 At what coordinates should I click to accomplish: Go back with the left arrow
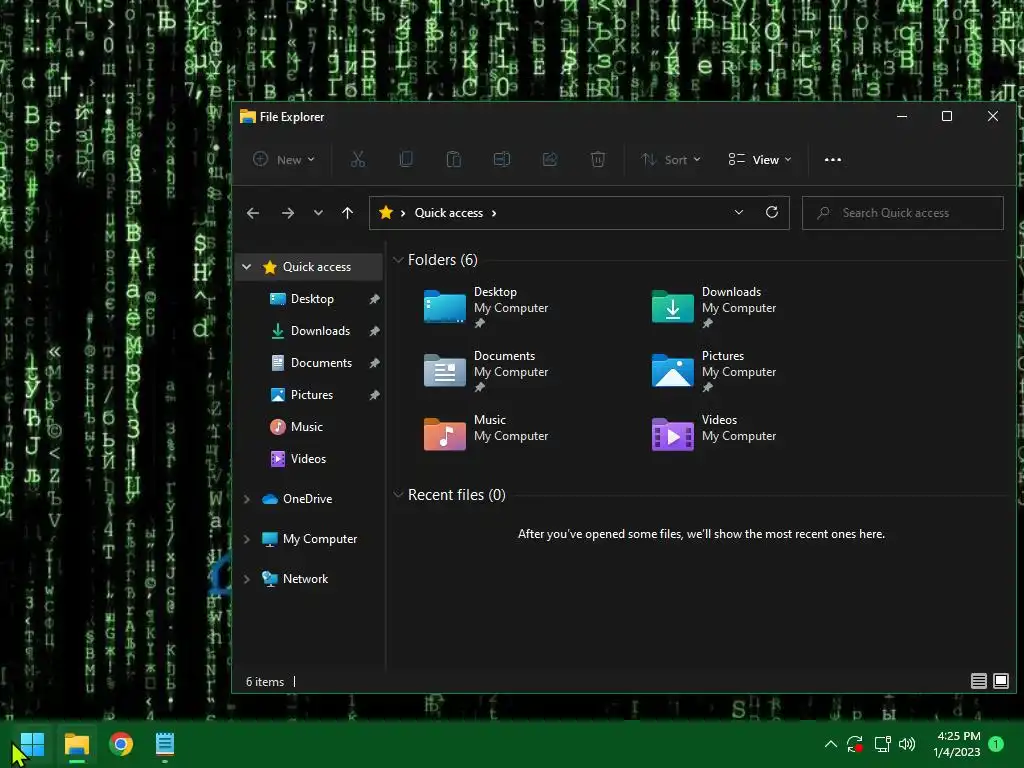pyautogui.click(x=253, y=213)
